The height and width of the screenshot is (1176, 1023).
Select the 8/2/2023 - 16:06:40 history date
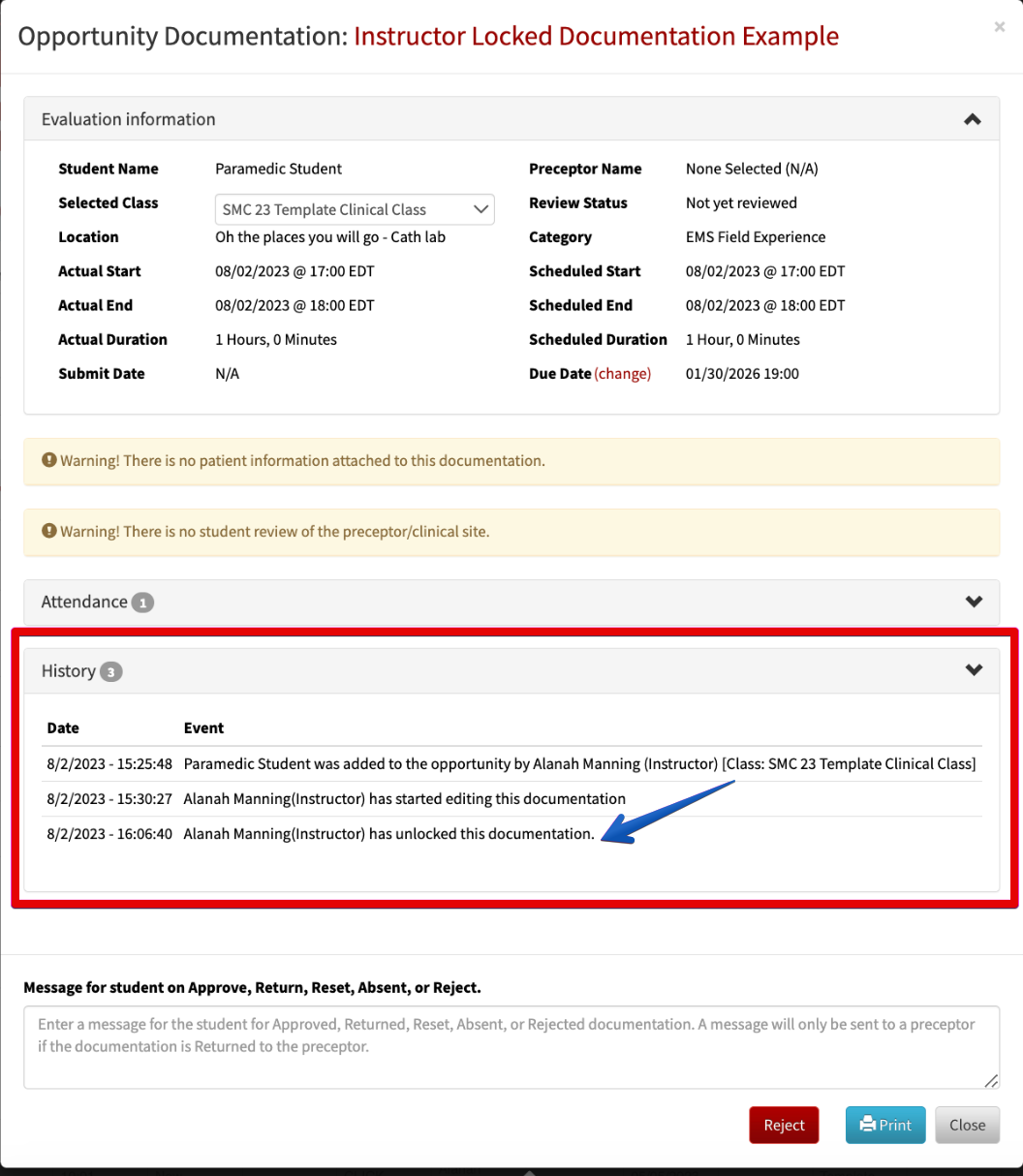click(x=109, y=833)
